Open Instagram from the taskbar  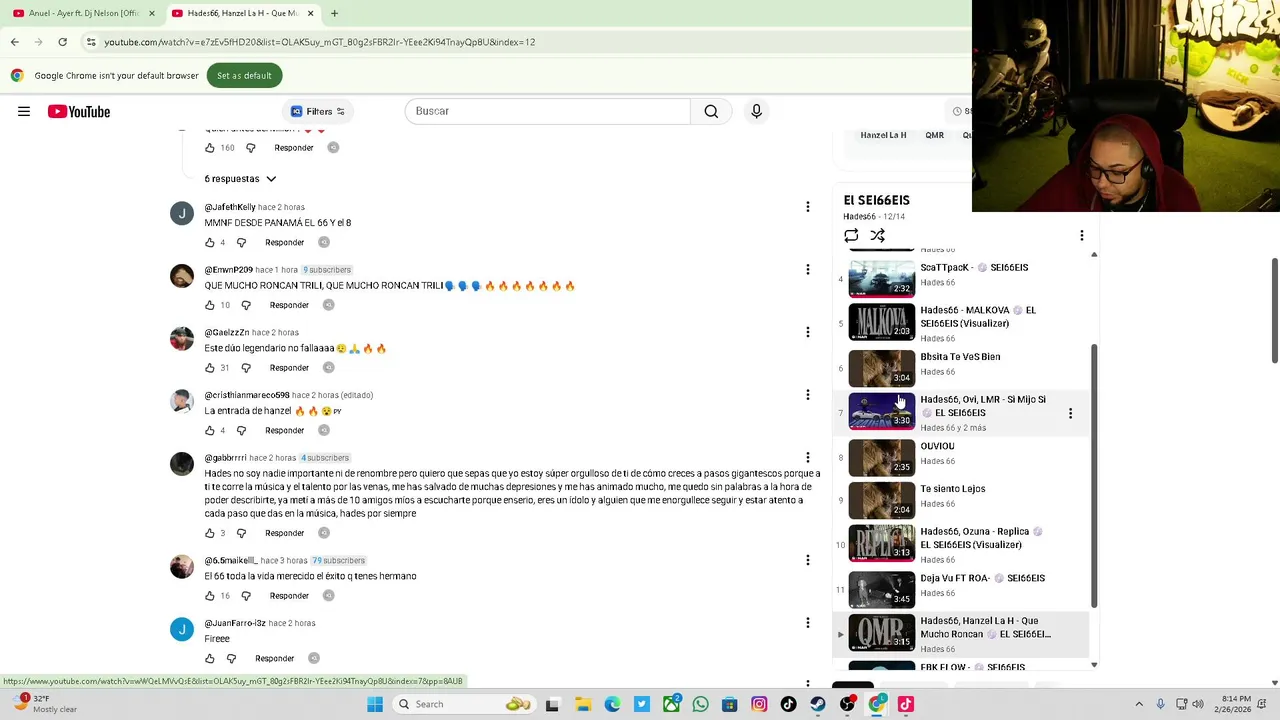[759, 704]
